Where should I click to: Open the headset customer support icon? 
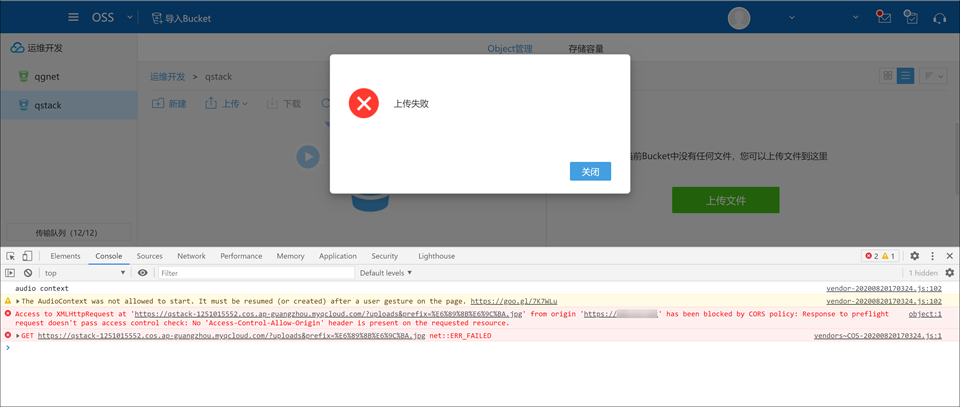[939, 18]
